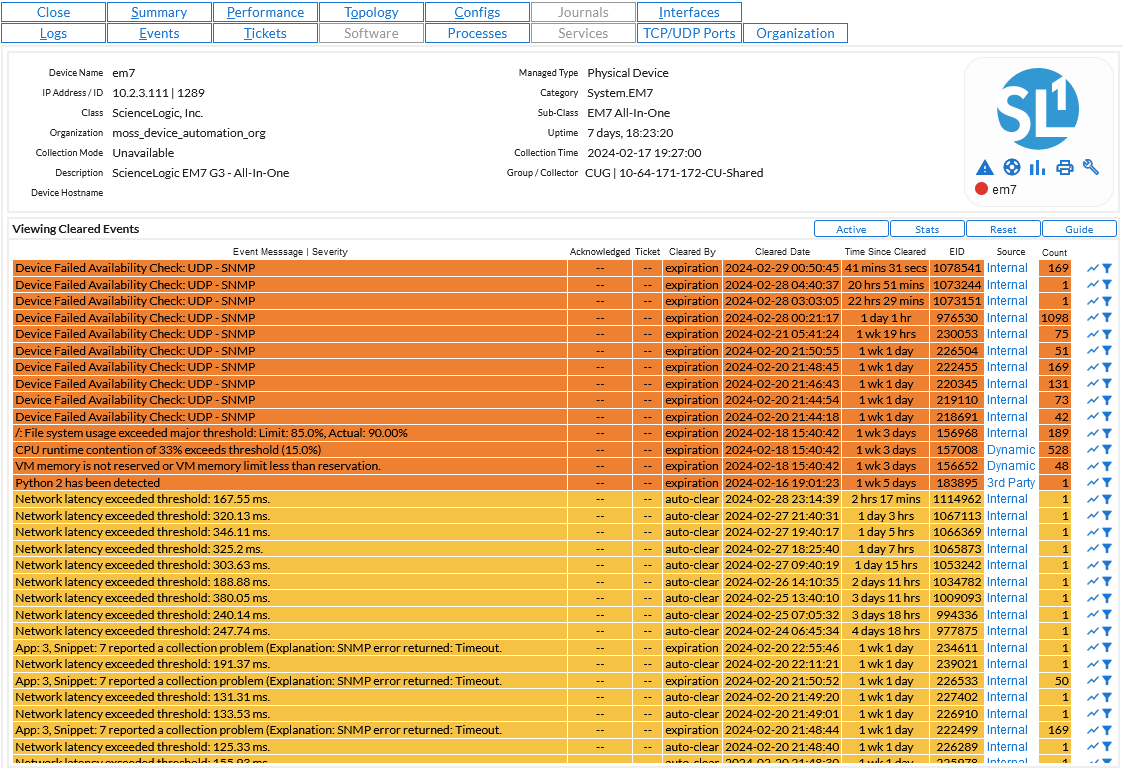
Task: Filter on the CPU runtime contention event
Action: [x=1107, y=450]
